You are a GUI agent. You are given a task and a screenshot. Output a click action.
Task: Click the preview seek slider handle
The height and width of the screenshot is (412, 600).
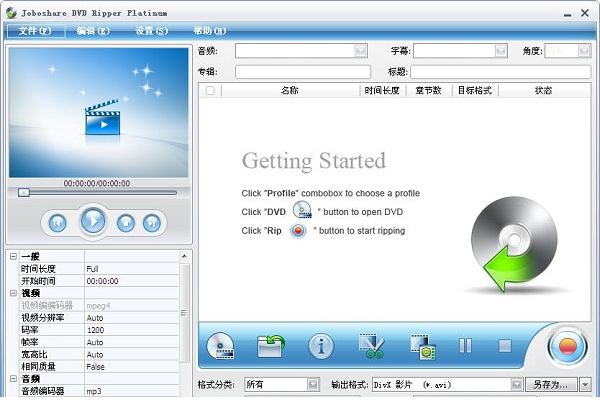pos(24,192)
